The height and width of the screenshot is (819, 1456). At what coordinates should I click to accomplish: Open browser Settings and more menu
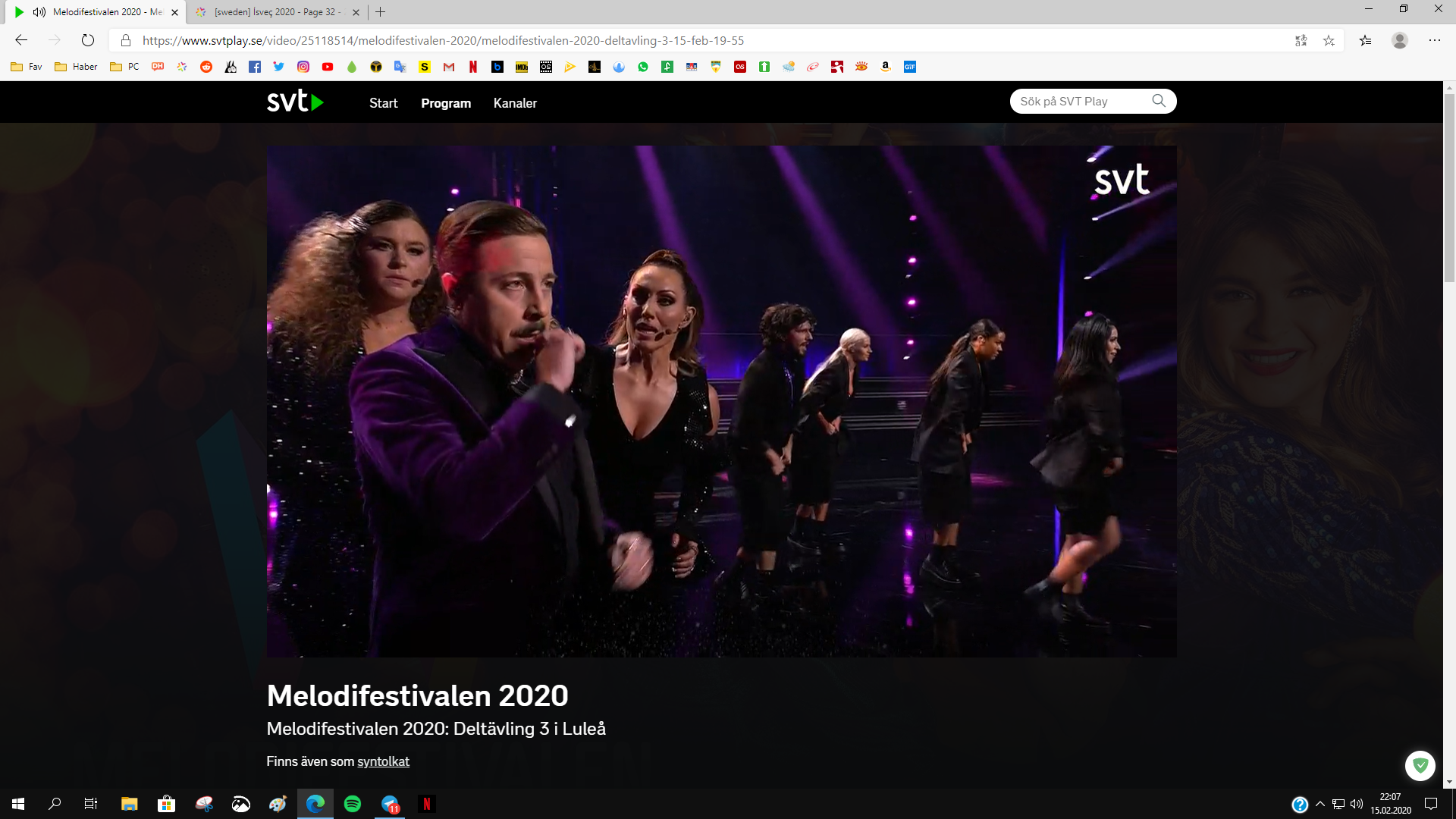1435,41
